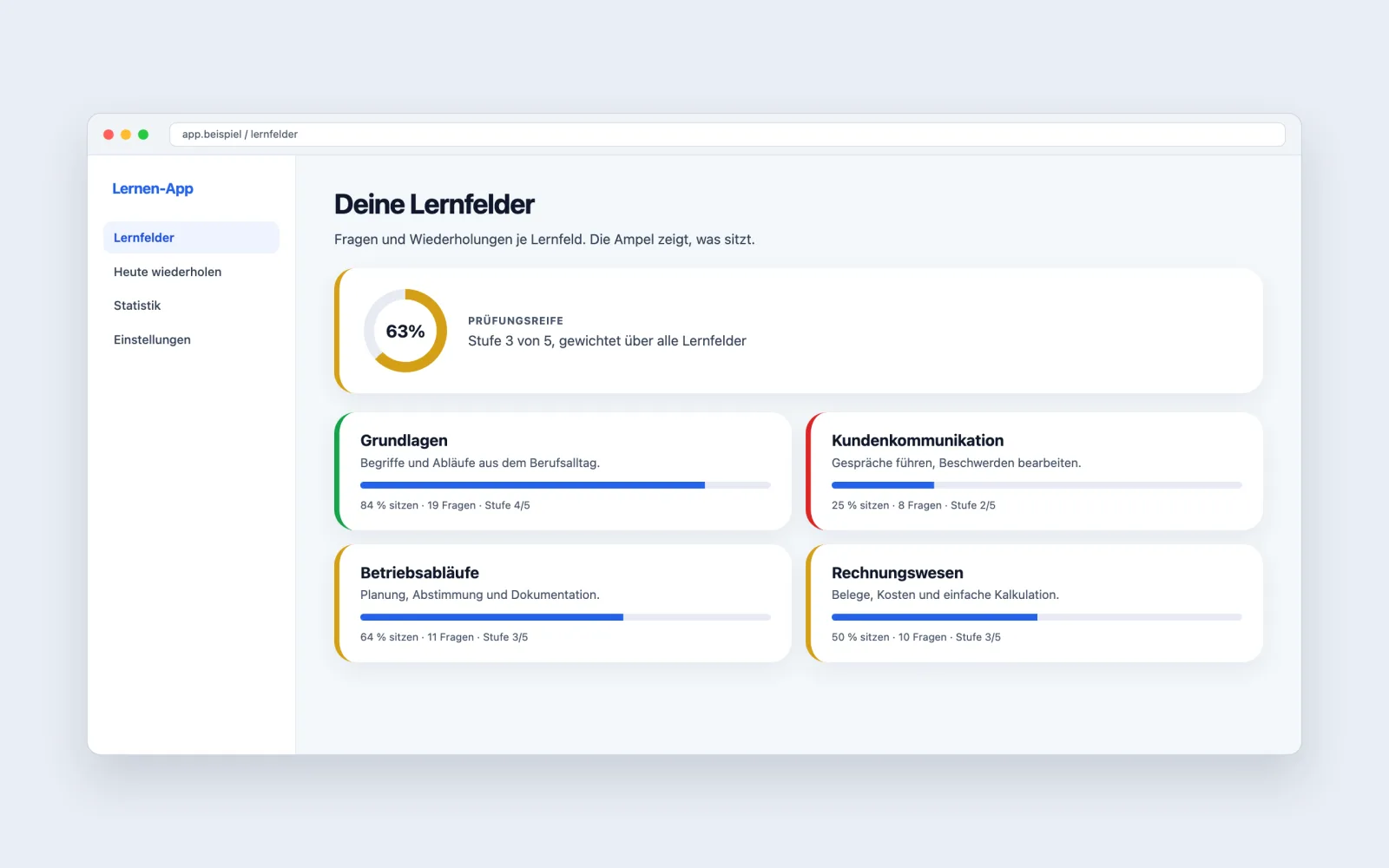Click the Kundenkommunikation progress bar
The image size is (1389, 868).
point(1037,485)
